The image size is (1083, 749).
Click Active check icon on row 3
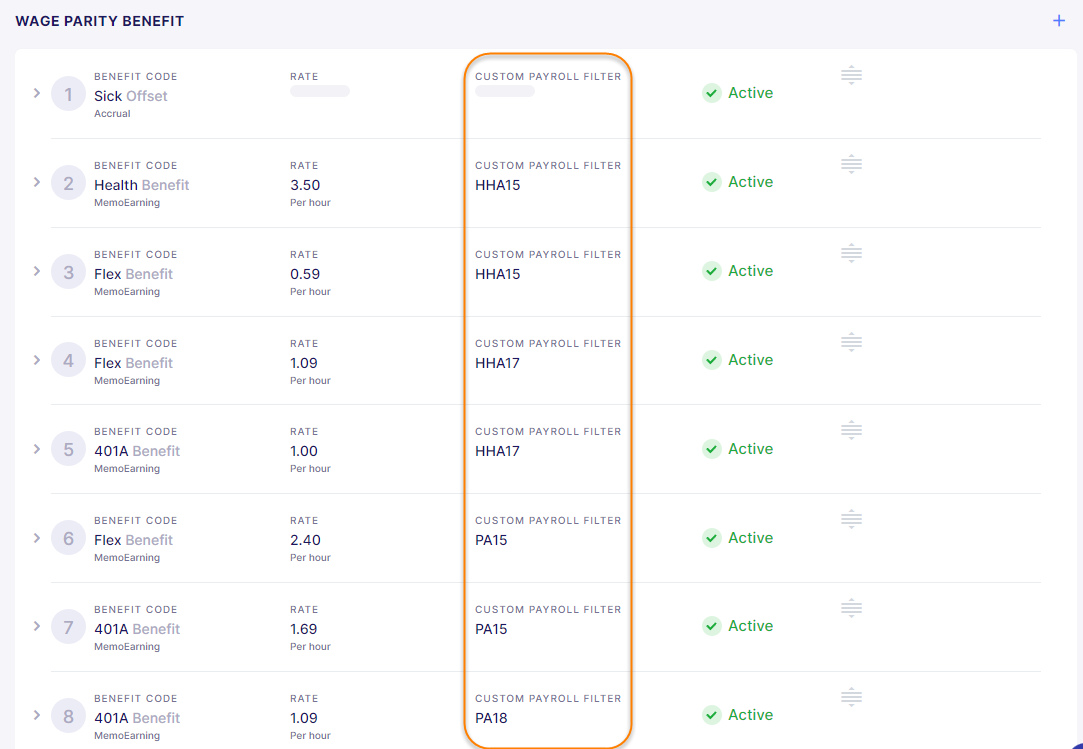(711, 271)
